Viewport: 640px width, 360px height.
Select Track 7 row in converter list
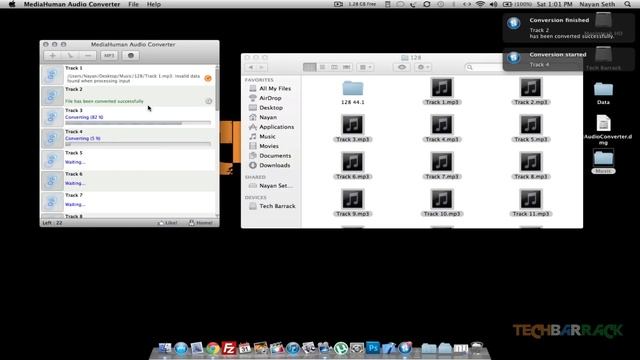coord(128,202)
